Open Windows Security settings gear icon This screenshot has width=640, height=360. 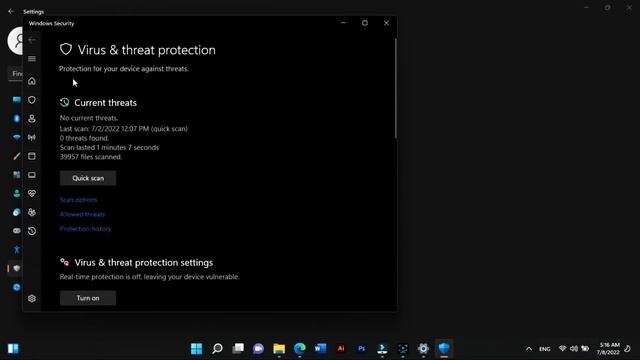point(32,298)
